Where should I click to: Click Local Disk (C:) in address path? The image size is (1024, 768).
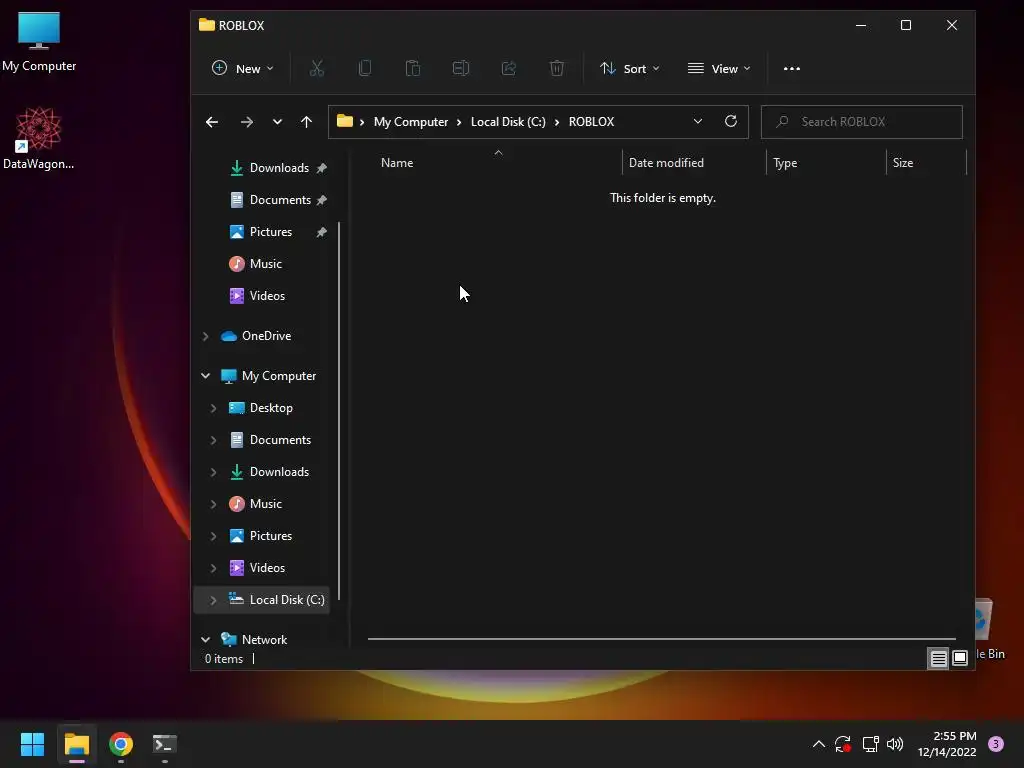pyautogui.click(x=508, y=122)
